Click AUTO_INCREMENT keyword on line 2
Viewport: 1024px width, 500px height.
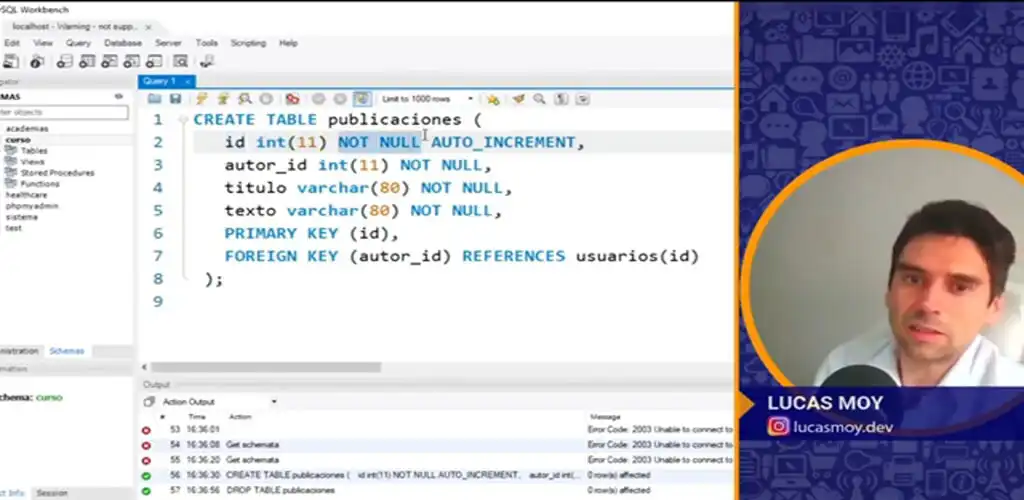pos(503,142)
